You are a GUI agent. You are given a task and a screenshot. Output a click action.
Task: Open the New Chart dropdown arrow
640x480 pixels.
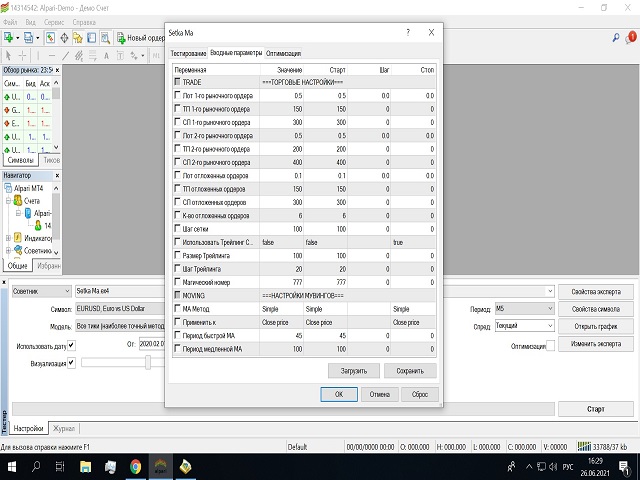pos(18,38)
